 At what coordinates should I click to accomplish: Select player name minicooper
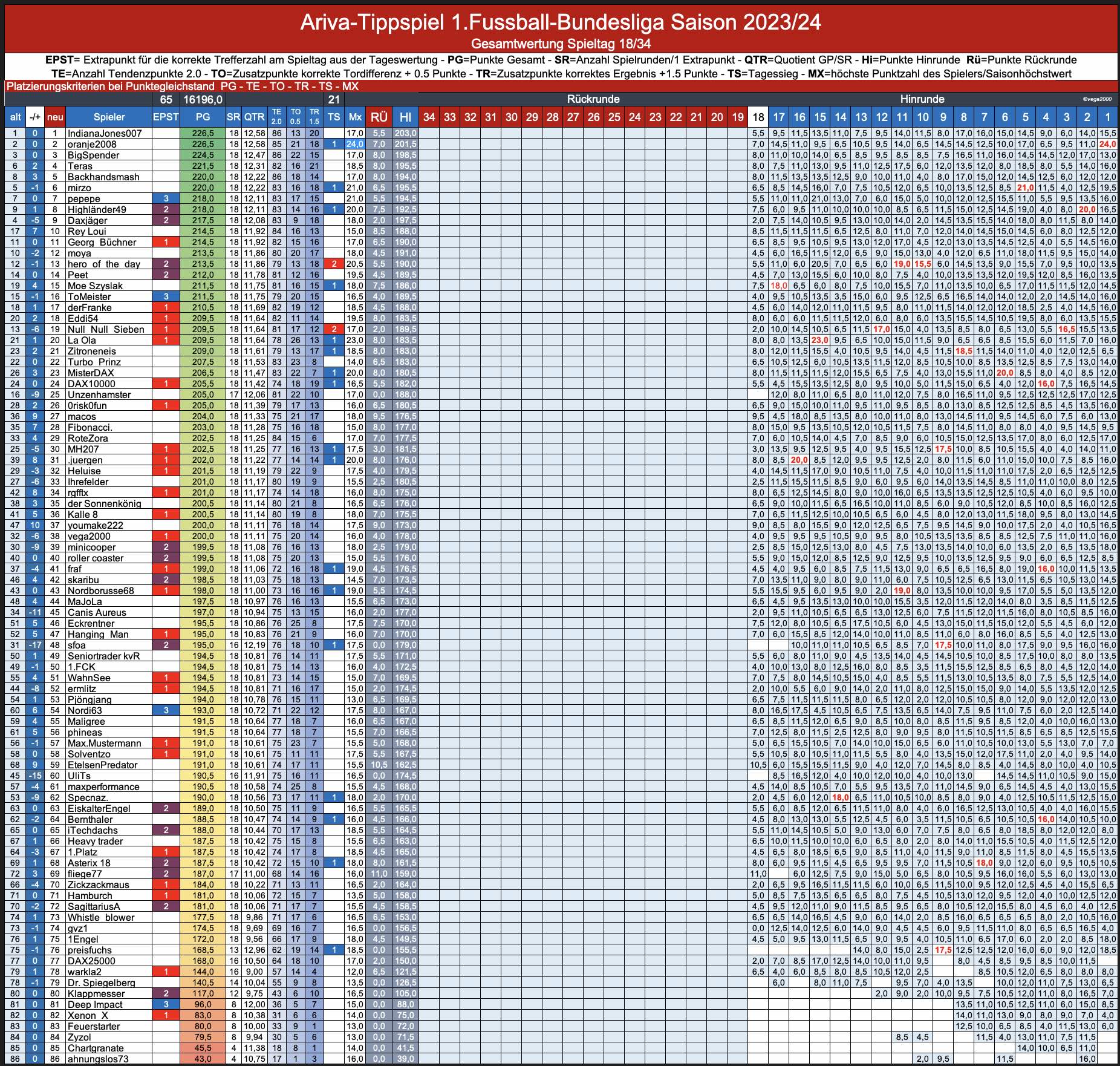[x=91, y=547]
